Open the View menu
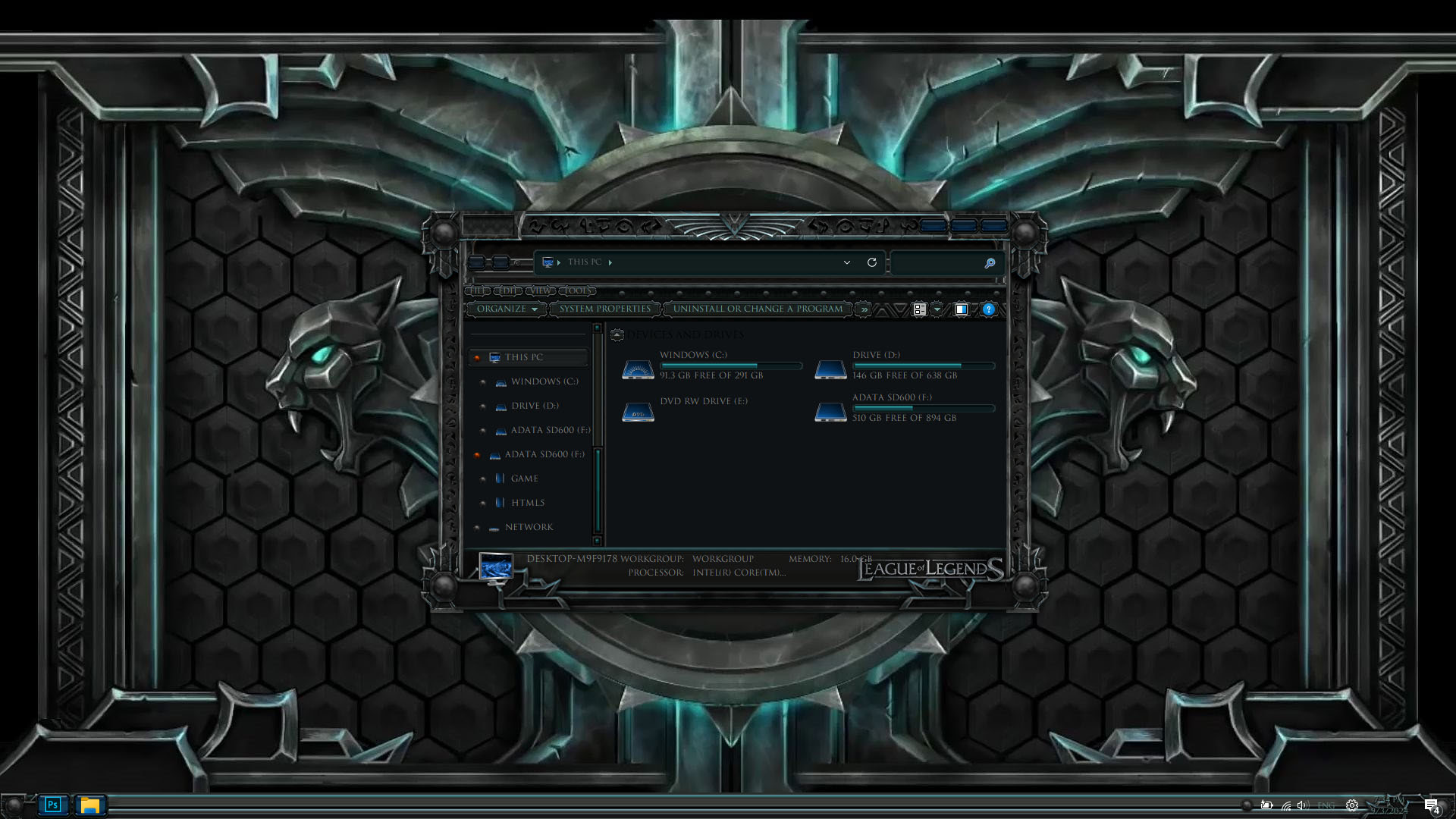 point(541,291)
